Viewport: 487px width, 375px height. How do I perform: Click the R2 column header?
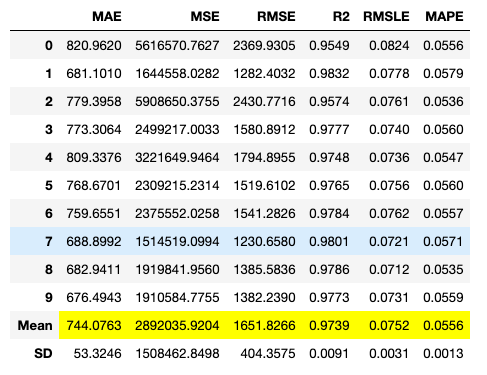pos(341,16)
